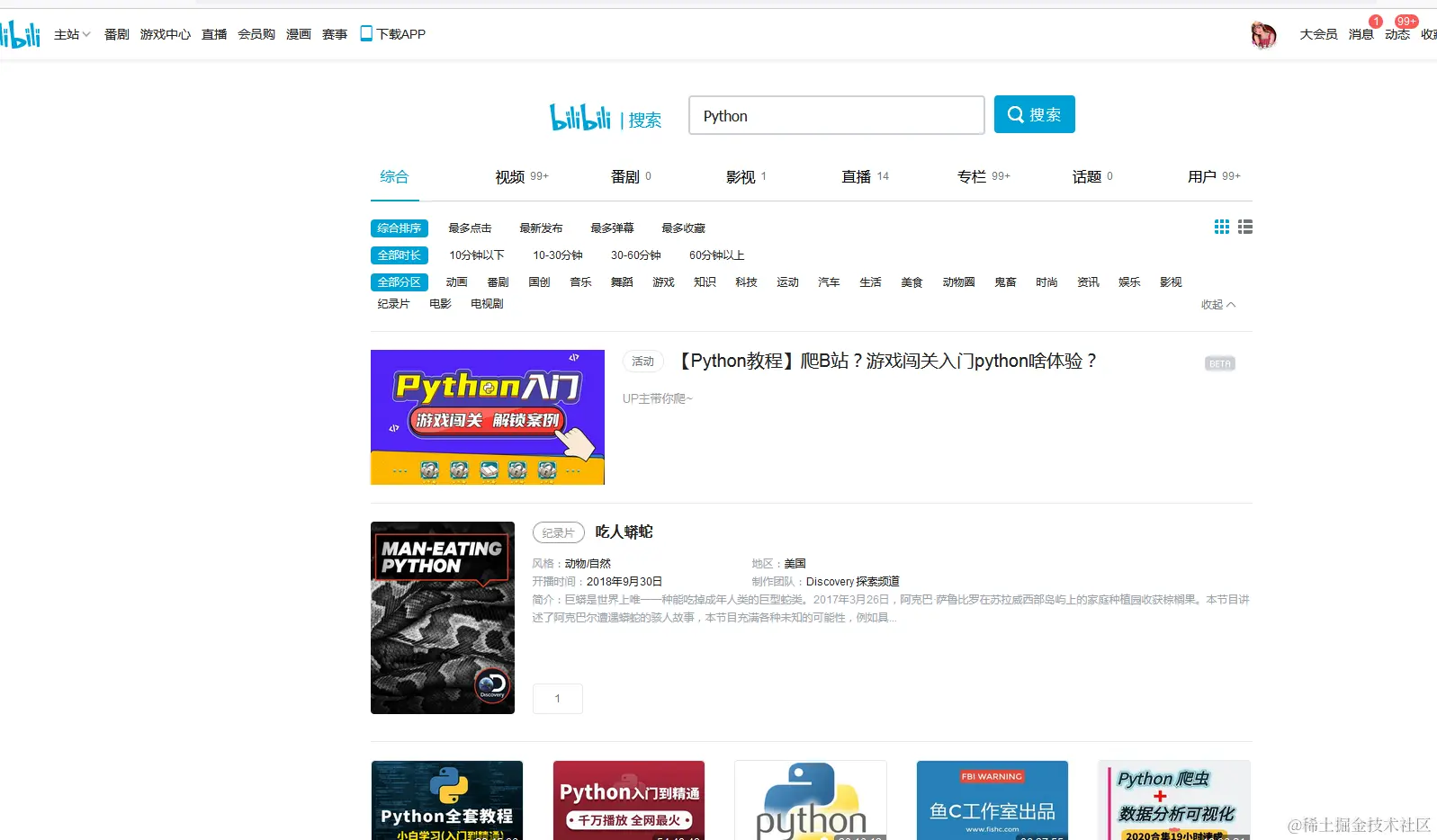Filter by 游戏 category

(x=664, y=282)
